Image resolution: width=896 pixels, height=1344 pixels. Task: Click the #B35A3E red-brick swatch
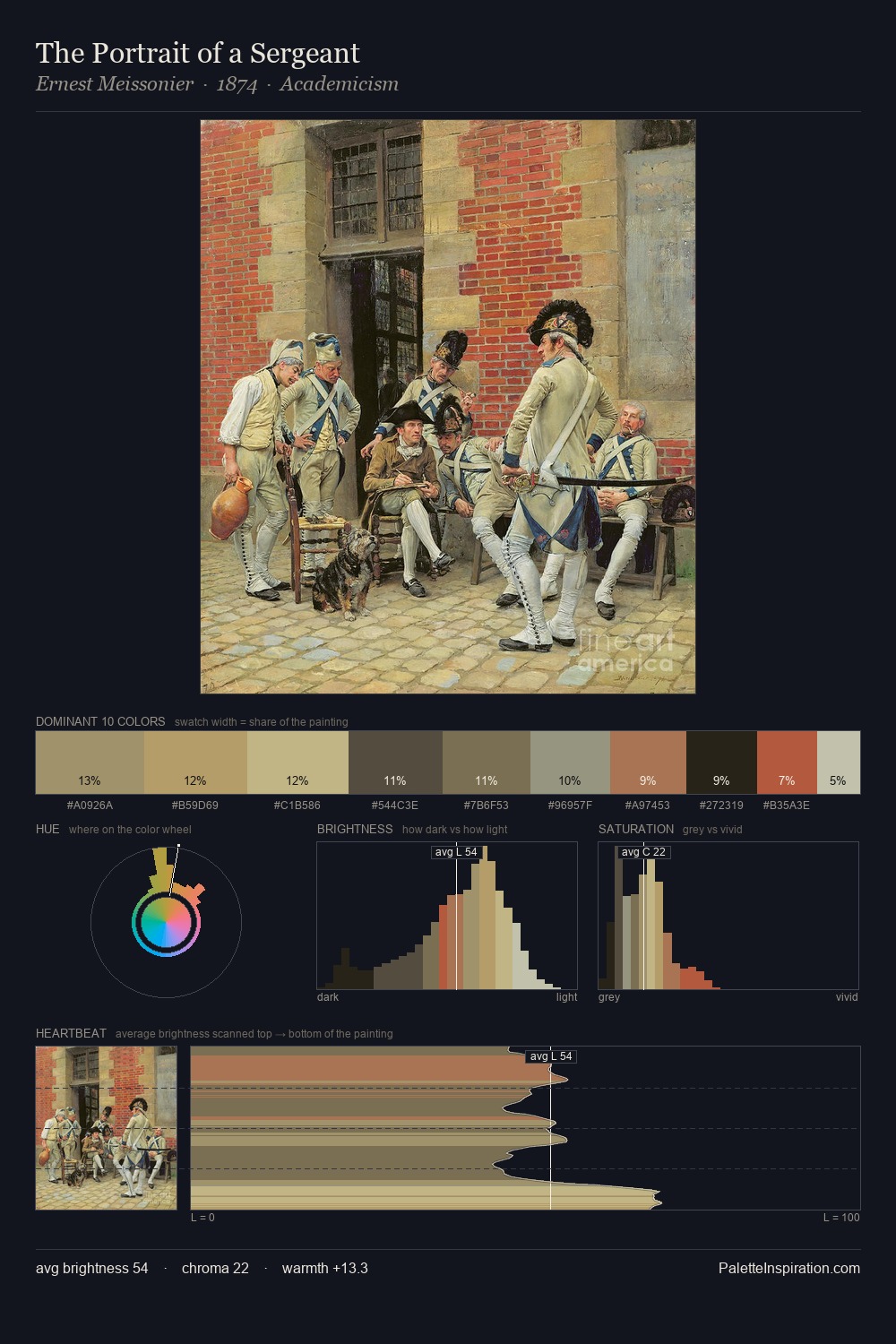(x=787, y=762)
